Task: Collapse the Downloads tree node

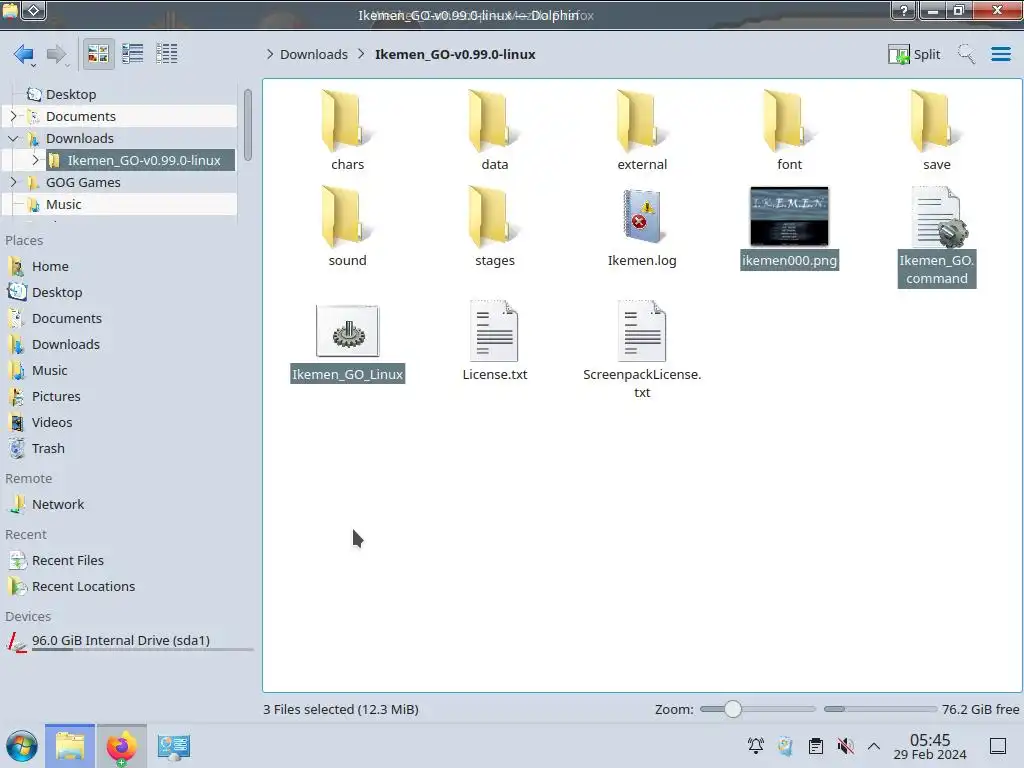Action: [x=13, y=138]
